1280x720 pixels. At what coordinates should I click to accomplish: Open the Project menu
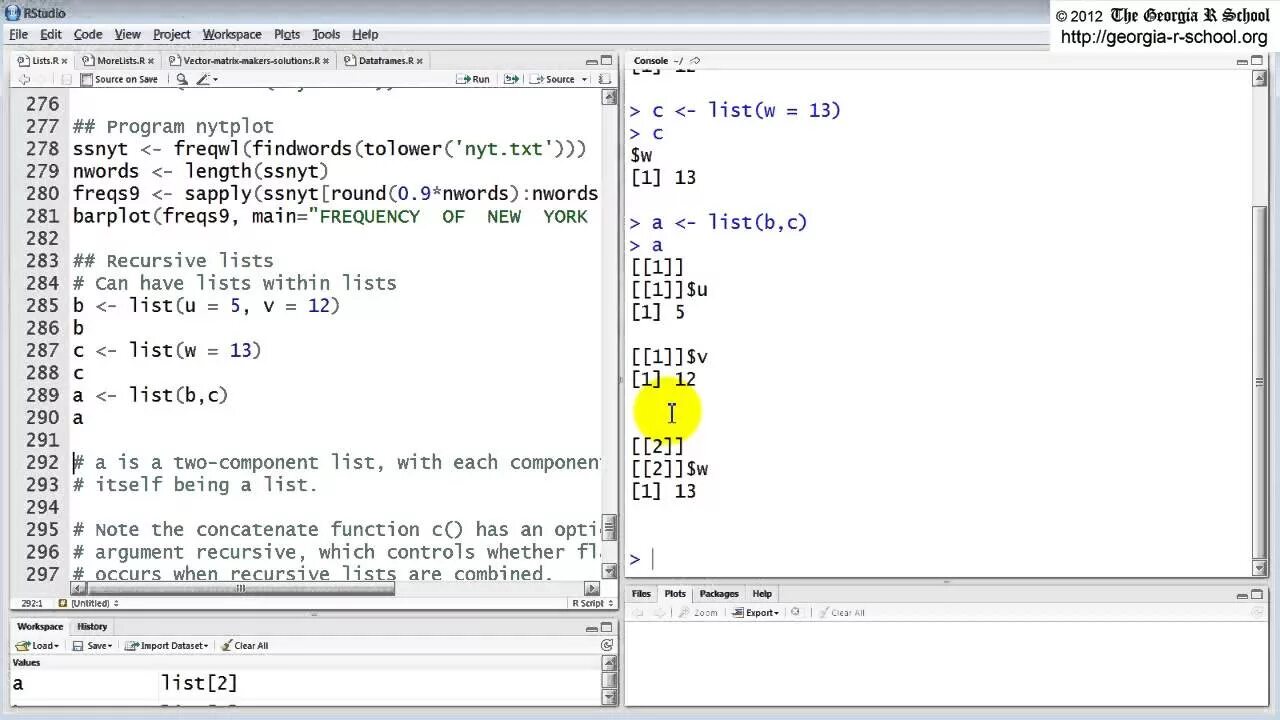pos(171,34)
